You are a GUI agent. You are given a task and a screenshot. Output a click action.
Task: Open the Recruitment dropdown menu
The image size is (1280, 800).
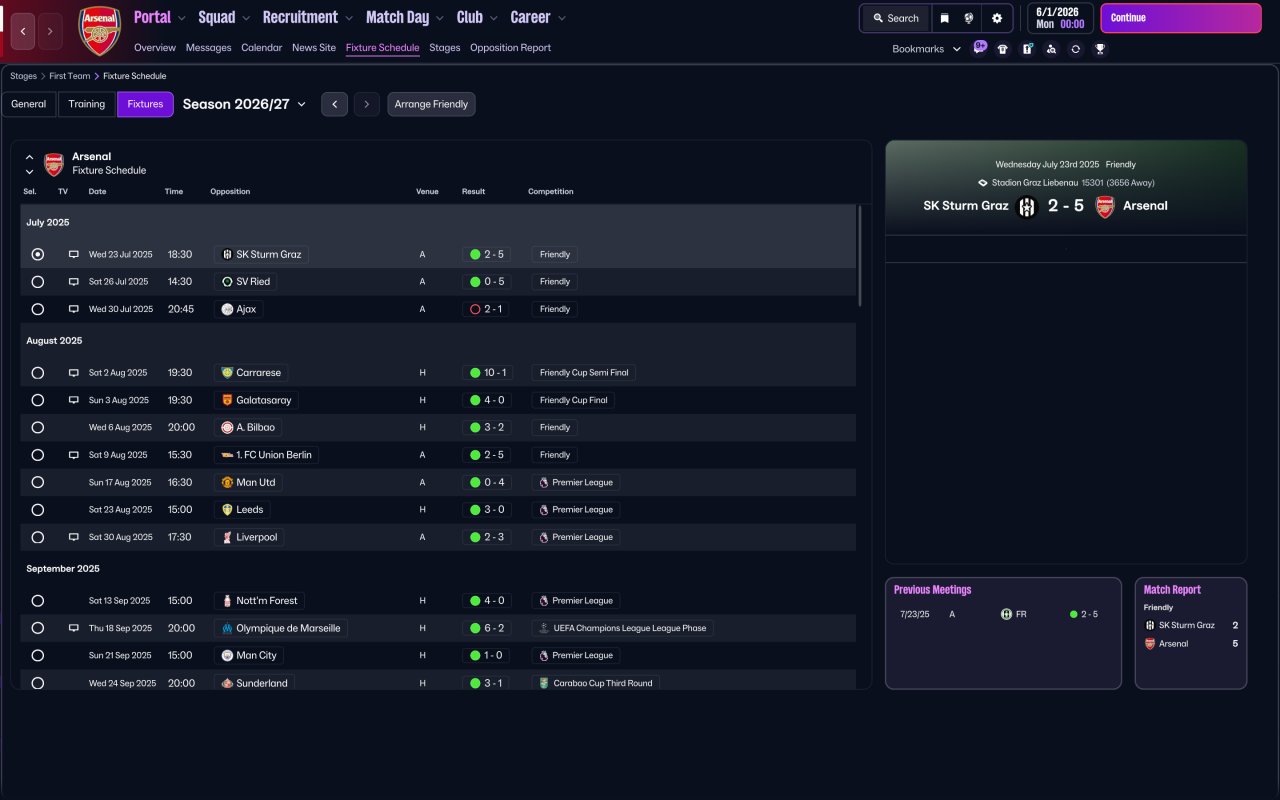308,17
